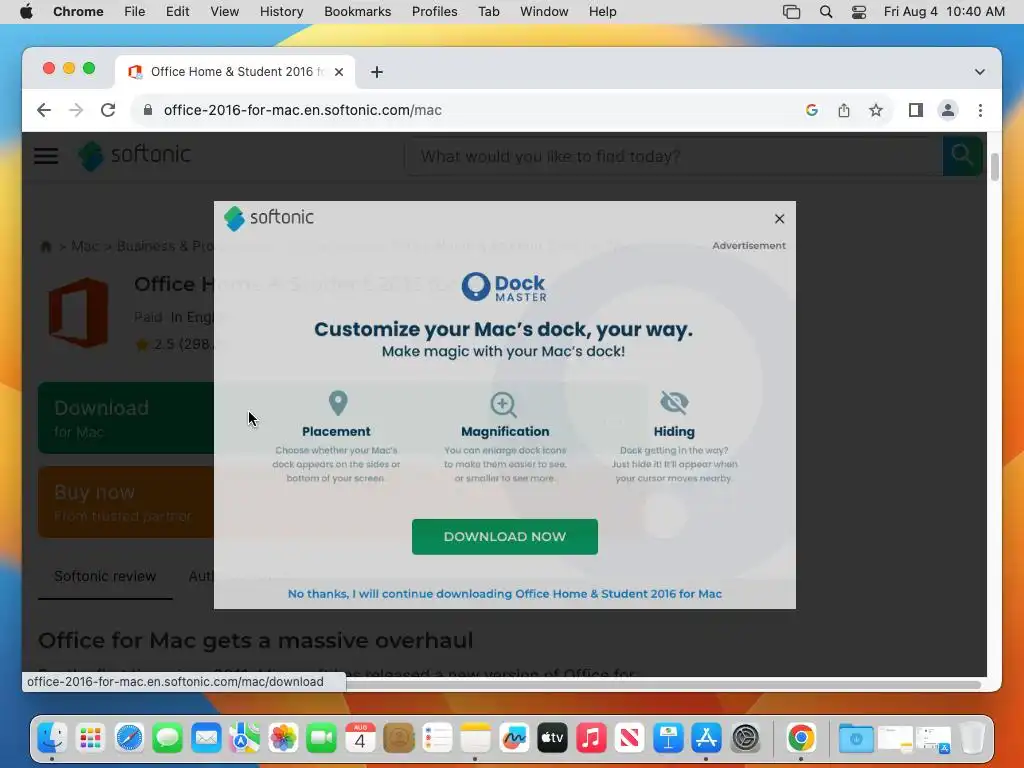Bookmark this tab with star icon
Viewport: 1024px width, 768px height.
point(876,110)
